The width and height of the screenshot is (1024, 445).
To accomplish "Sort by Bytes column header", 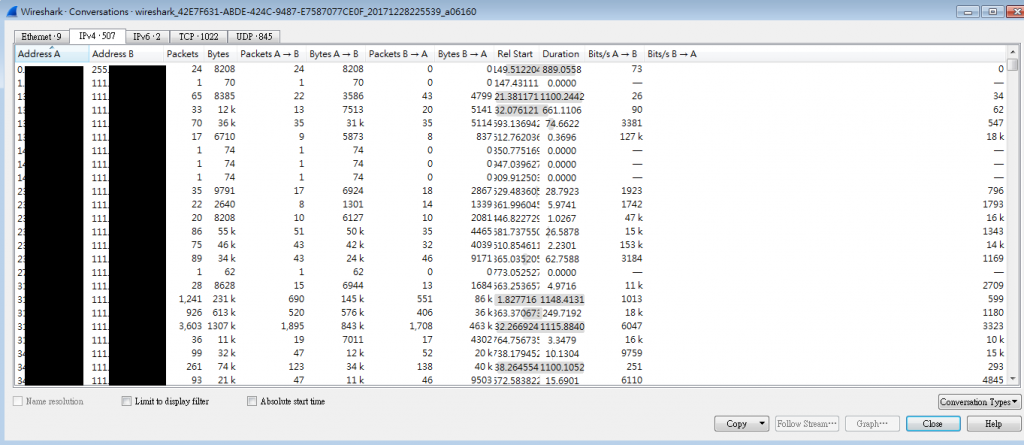I will click(219, 54).
